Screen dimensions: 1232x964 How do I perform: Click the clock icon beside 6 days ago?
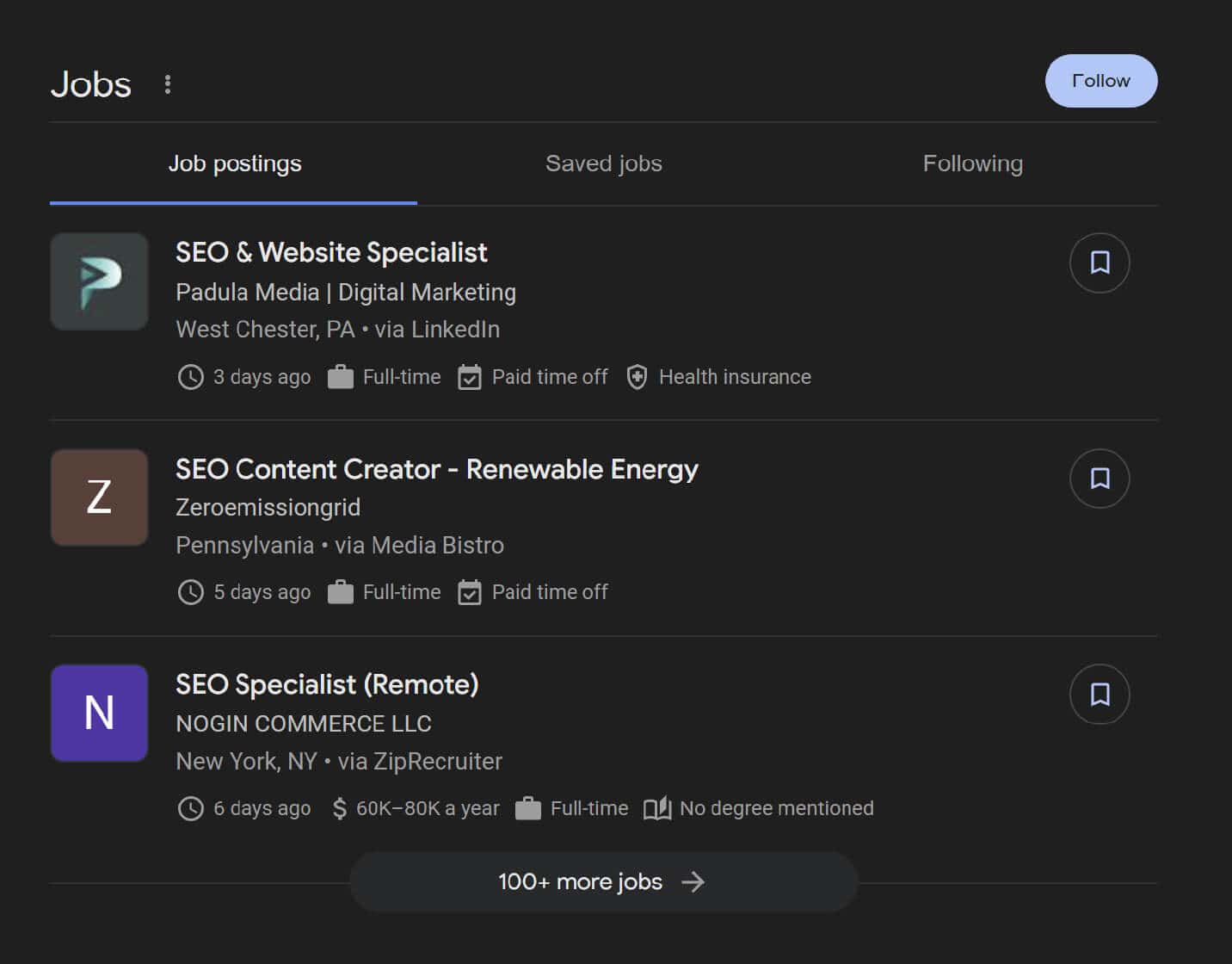tap(190, 808)
